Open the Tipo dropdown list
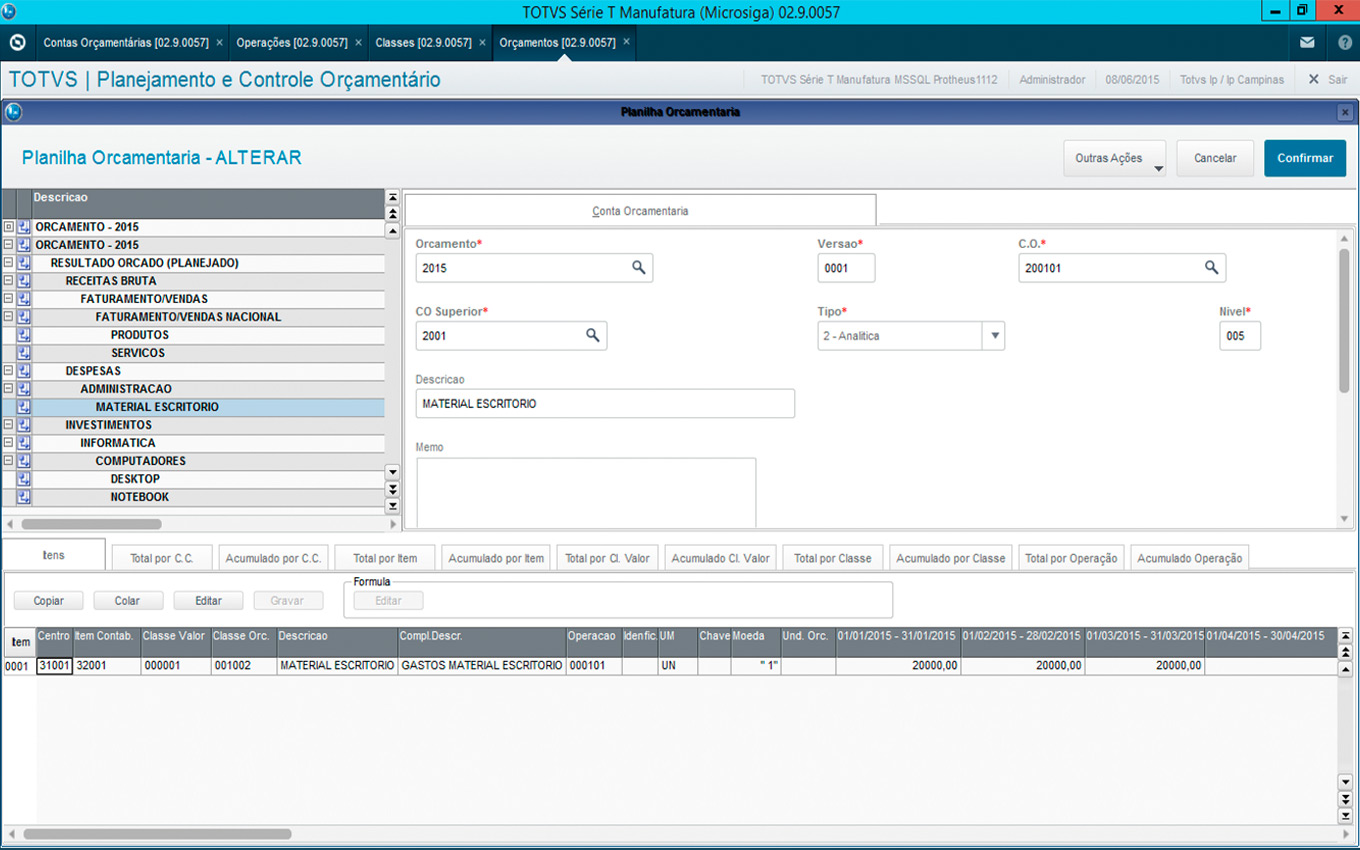The height and width of the screenshot is (850, 1360). pos(994,336)
